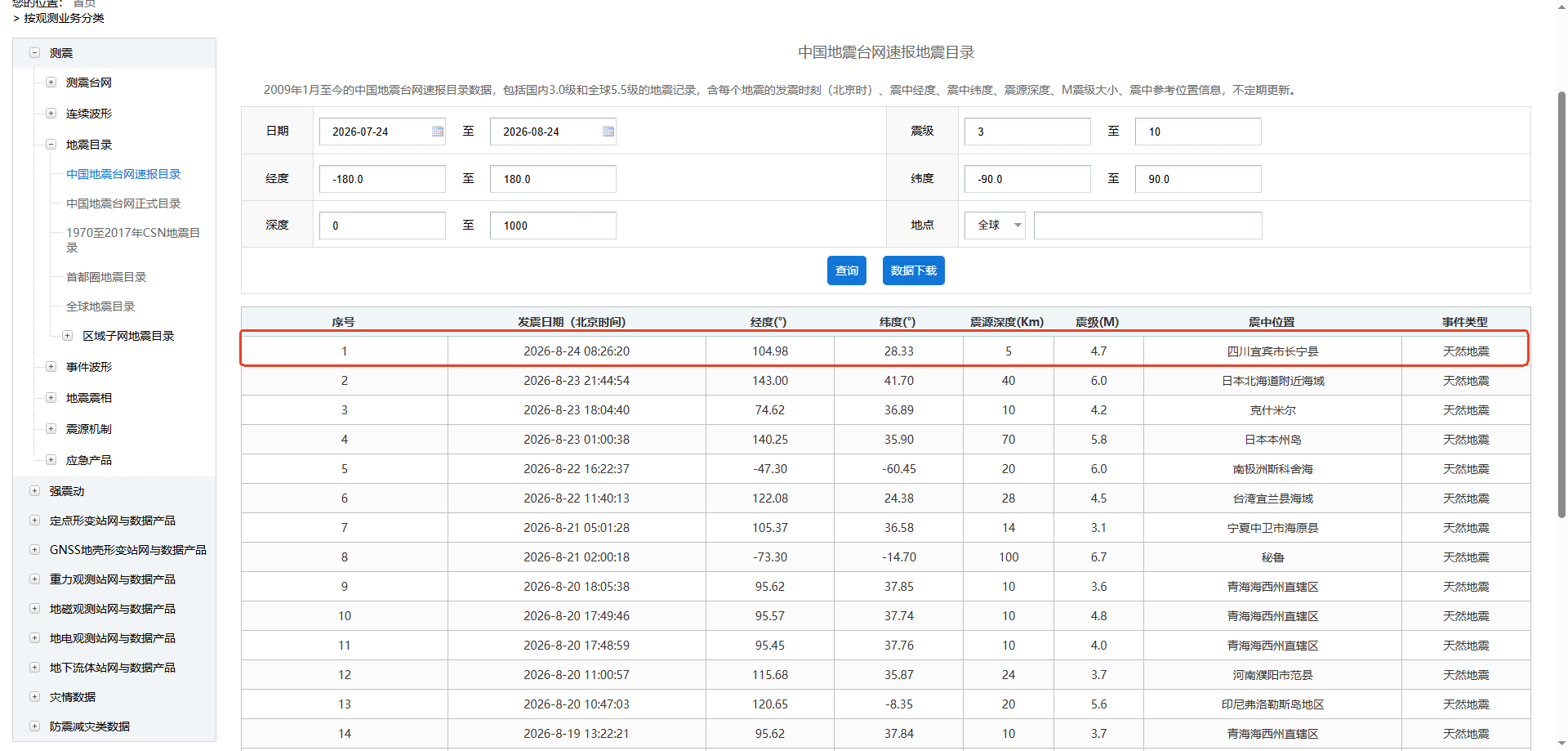Click the end date input field

[x=553, y=132]
